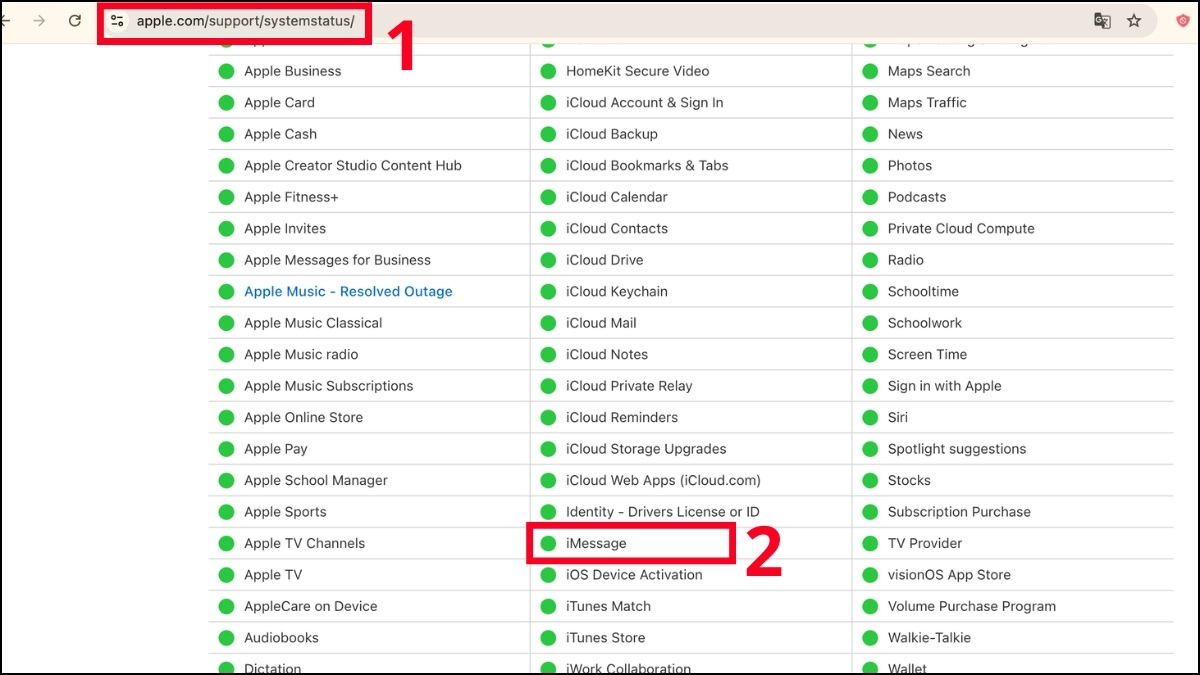Click status dot next to Apple Card
Viewport: 1200px width, 675px height.
pos(226,103)
